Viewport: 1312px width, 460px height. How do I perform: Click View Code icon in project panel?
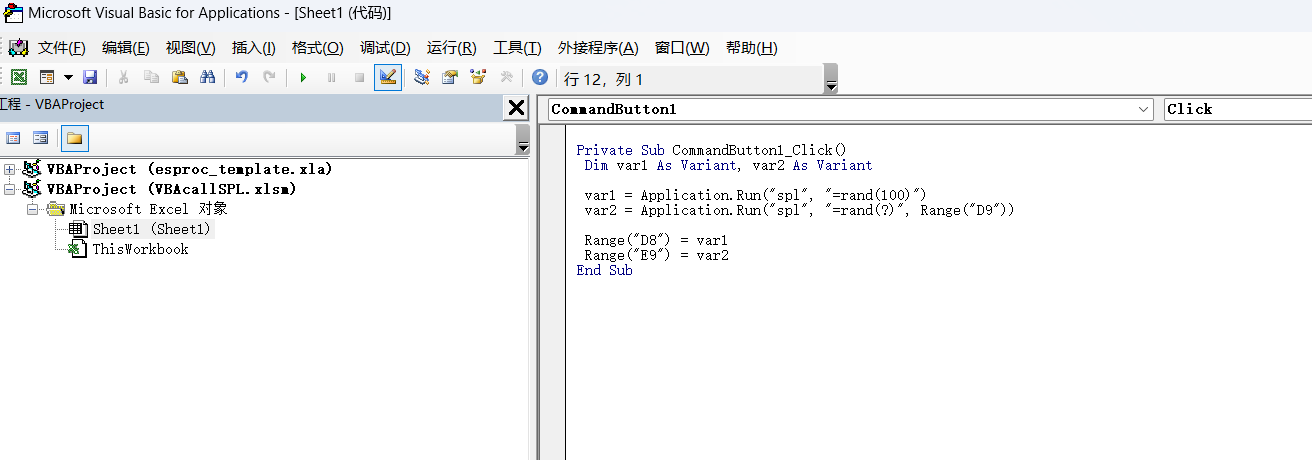pos(14,138)
